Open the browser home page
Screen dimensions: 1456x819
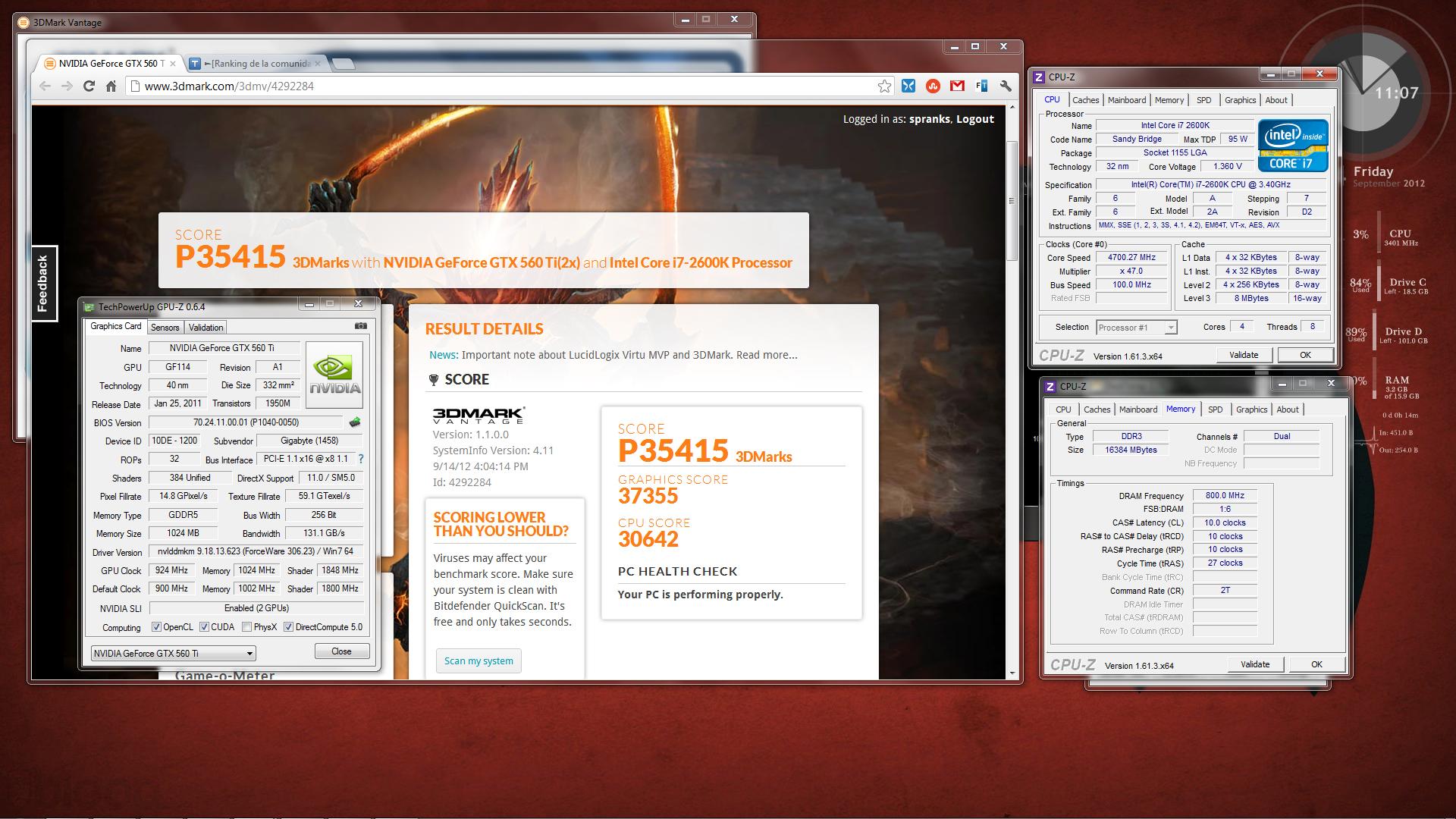coord(111,86)
